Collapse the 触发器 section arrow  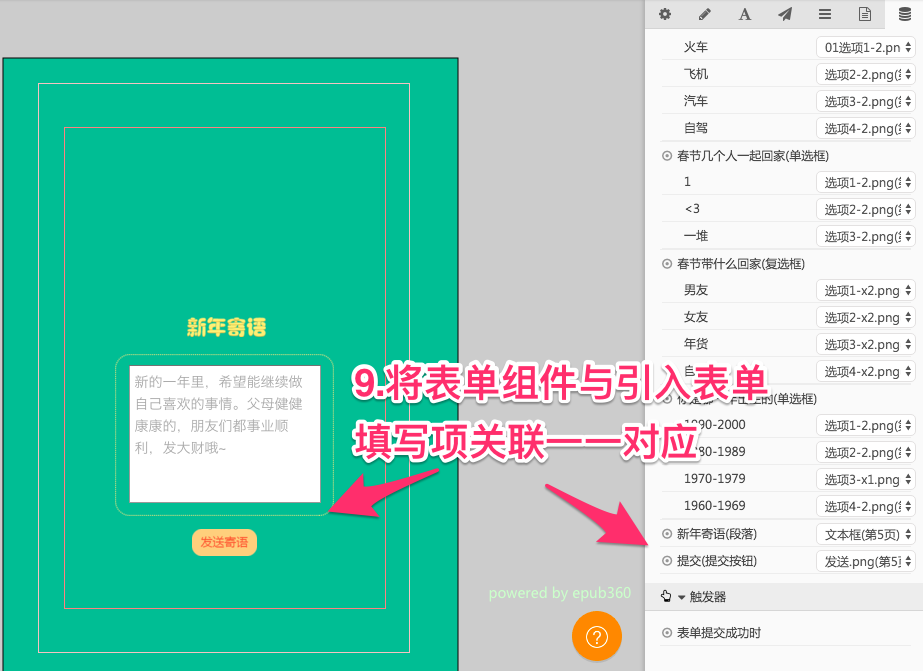pyautogui.click(x=682, y=597)
